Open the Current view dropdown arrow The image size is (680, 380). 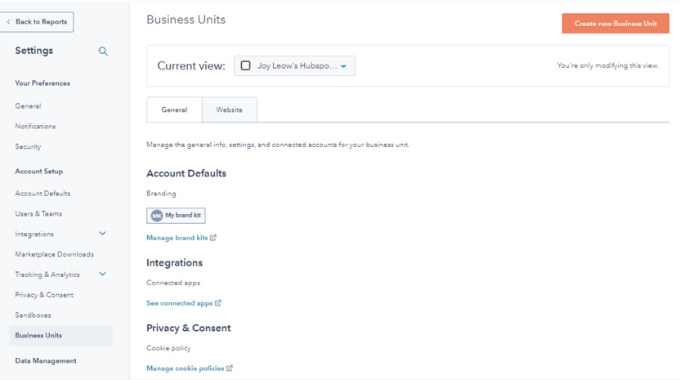(343, 66)
